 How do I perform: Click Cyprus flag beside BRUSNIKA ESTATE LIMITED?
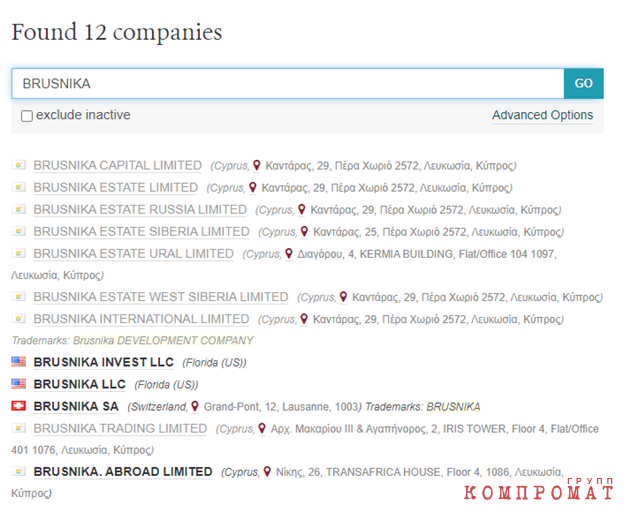[18, 187]
